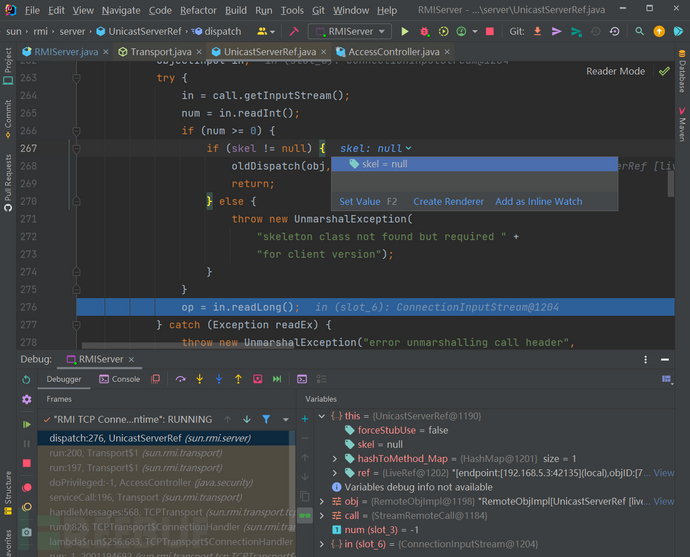Screen dimensions: 690x557
Task: Switch to AccessController.java tab
Action: point(393,52)
